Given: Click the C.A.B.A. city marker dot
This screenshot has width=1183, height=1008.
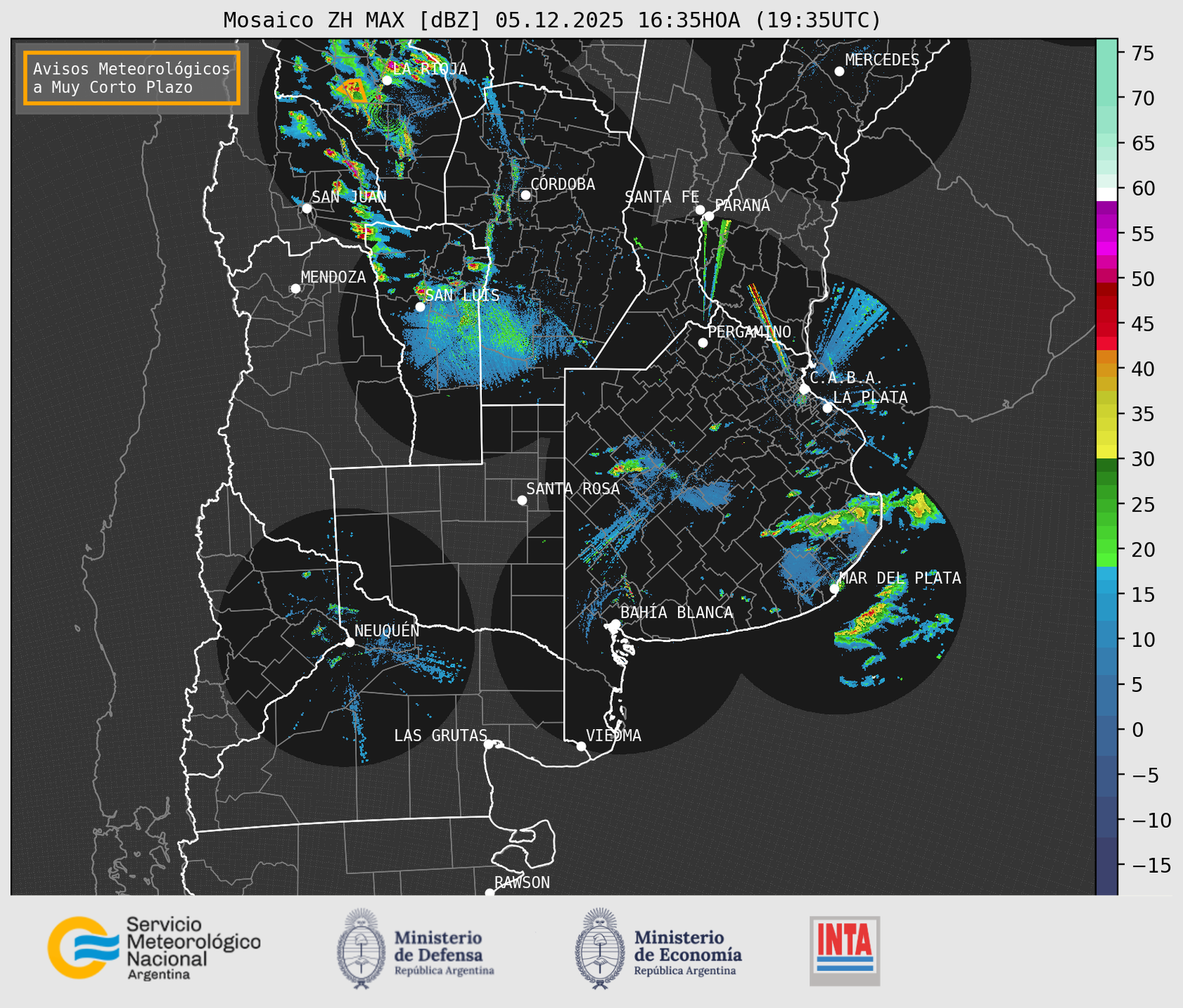Looking at the screenshot, I should pos(804,389).
